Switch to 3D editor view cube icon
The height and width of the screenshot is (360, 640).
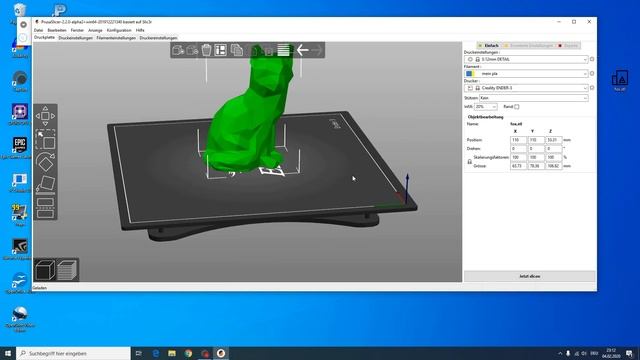(45, 270)
